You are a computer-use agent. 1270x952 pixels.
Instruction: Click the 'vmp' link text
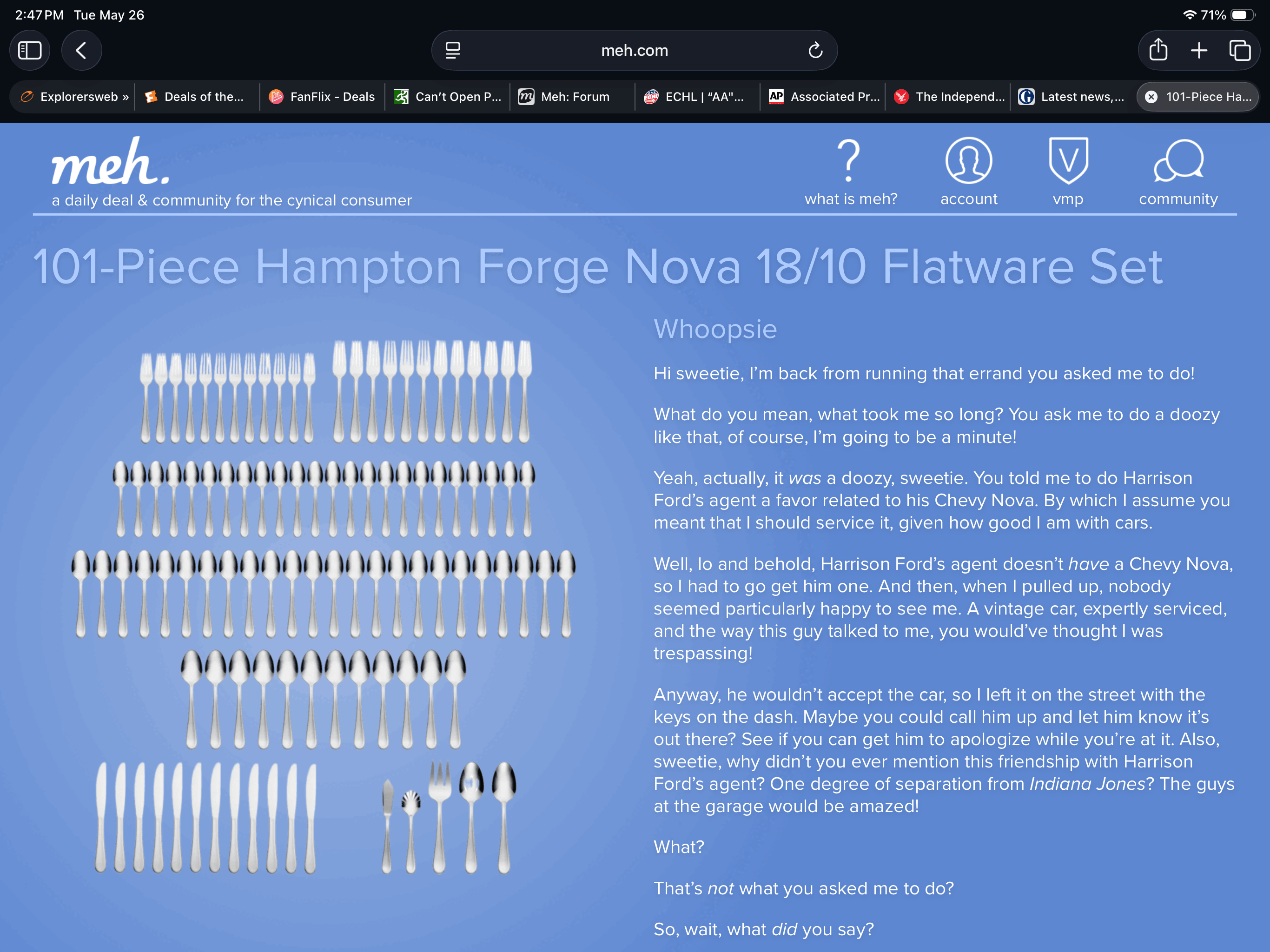coord(1068,200)
